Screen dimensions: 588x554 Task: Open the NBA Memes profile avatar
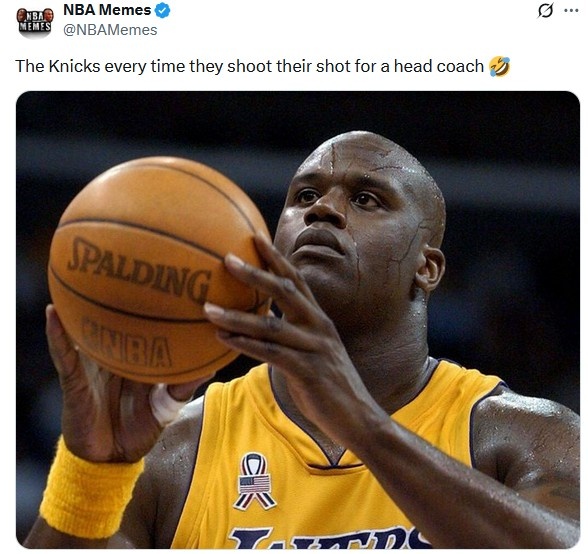click(x=34, y=23)
